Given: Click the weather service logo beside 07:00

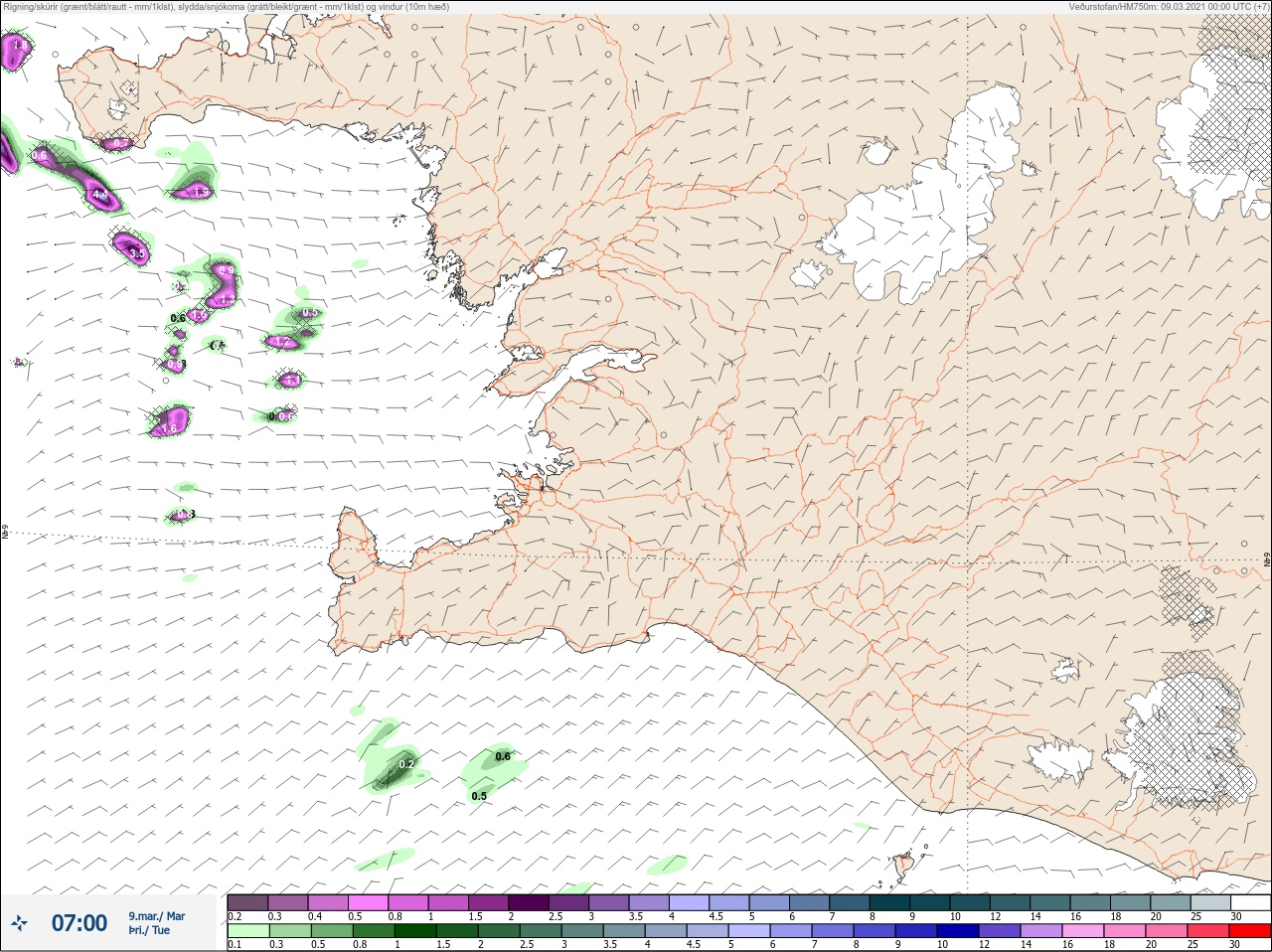Looking at the screenshot, I should (x=19, y=923).
